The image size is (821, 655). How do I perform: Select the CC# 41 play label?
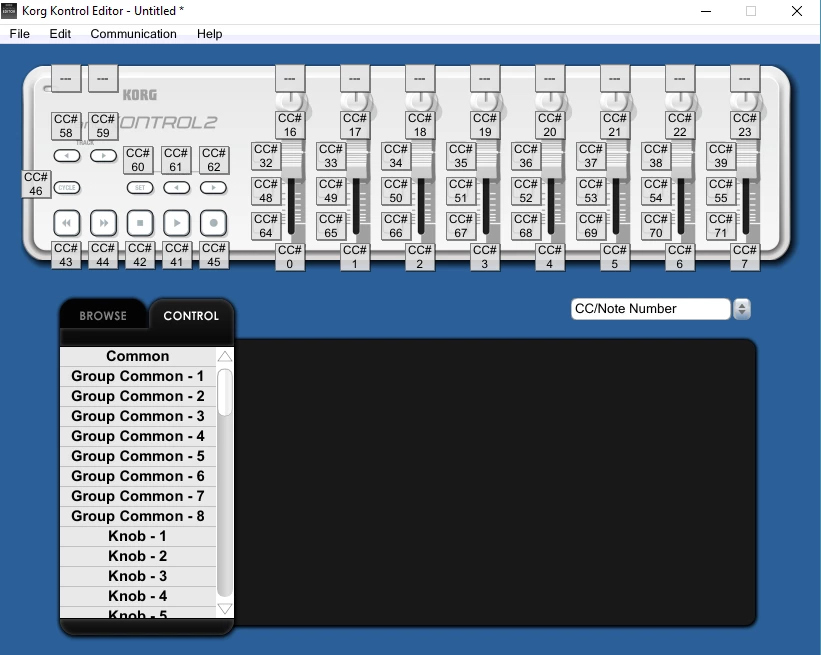tap(176, 255)
